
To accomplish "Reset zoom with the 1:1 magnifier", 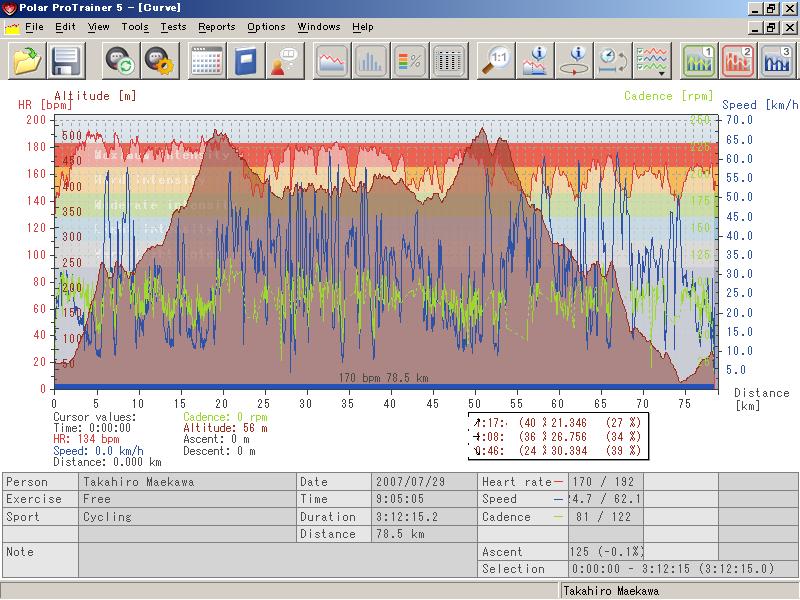I will tap(496, 61).
